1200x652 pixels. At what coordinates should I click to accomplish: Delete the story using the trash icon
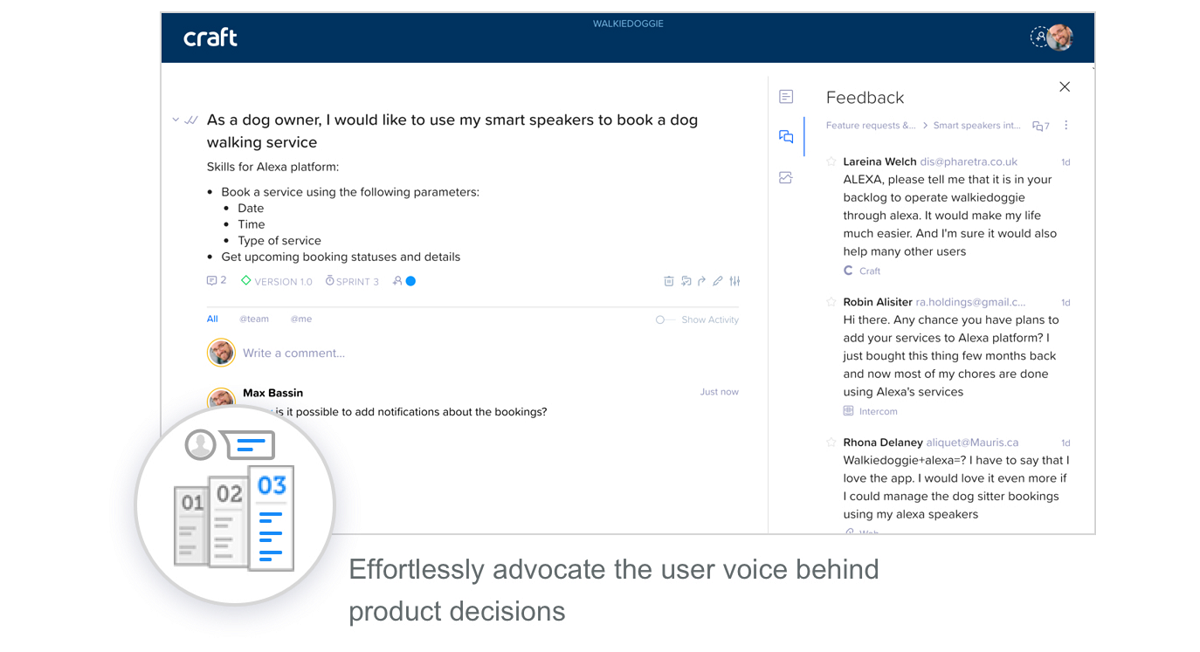[x=669, y=282]
